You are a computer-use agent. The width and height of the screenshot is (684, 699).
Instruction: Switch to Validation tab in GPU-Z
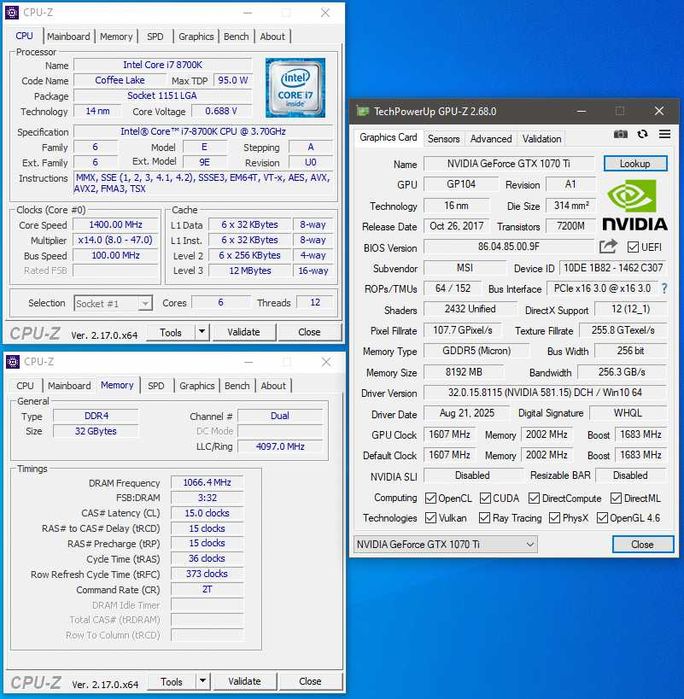[542, 139]
